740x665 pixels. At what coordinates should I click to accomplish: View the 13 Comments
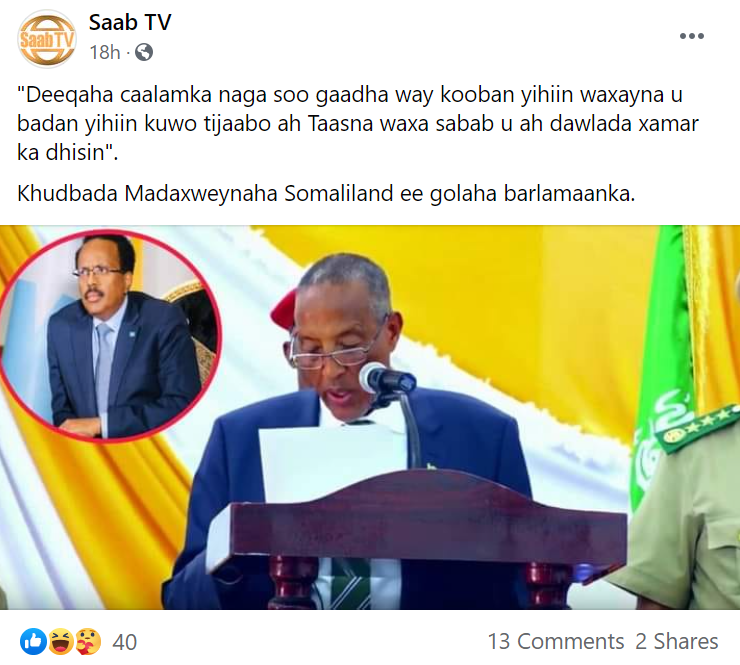(x=555, y=641)
